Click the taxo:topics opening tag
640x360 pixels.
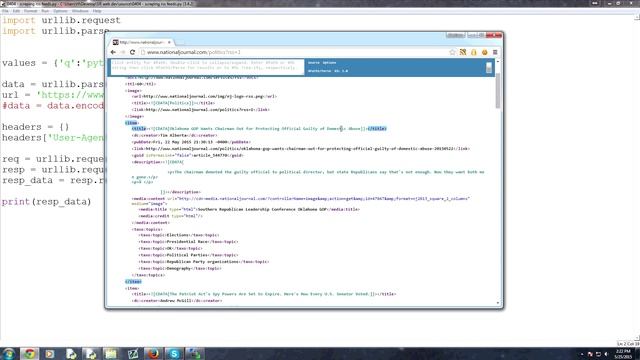(147, 229)
